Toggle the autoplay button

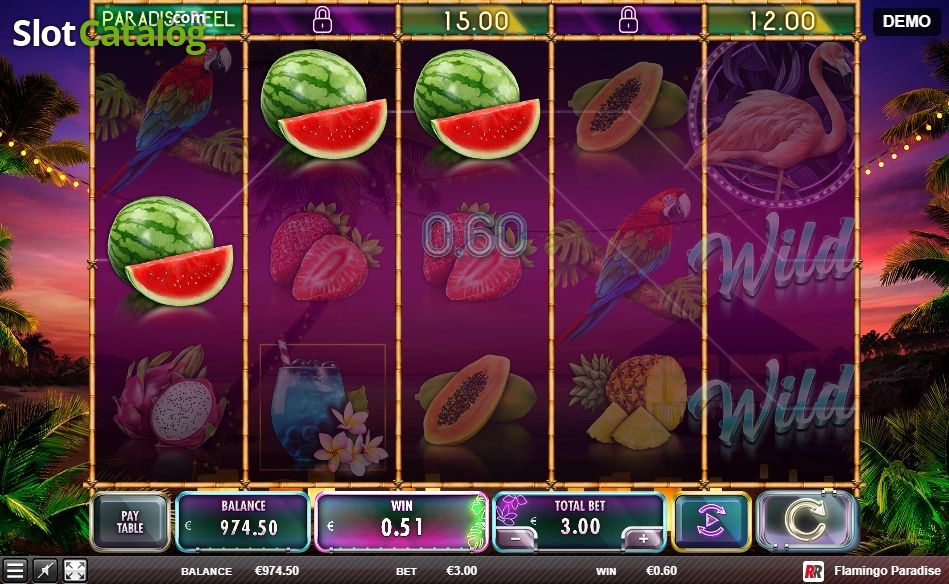point(712,522)
